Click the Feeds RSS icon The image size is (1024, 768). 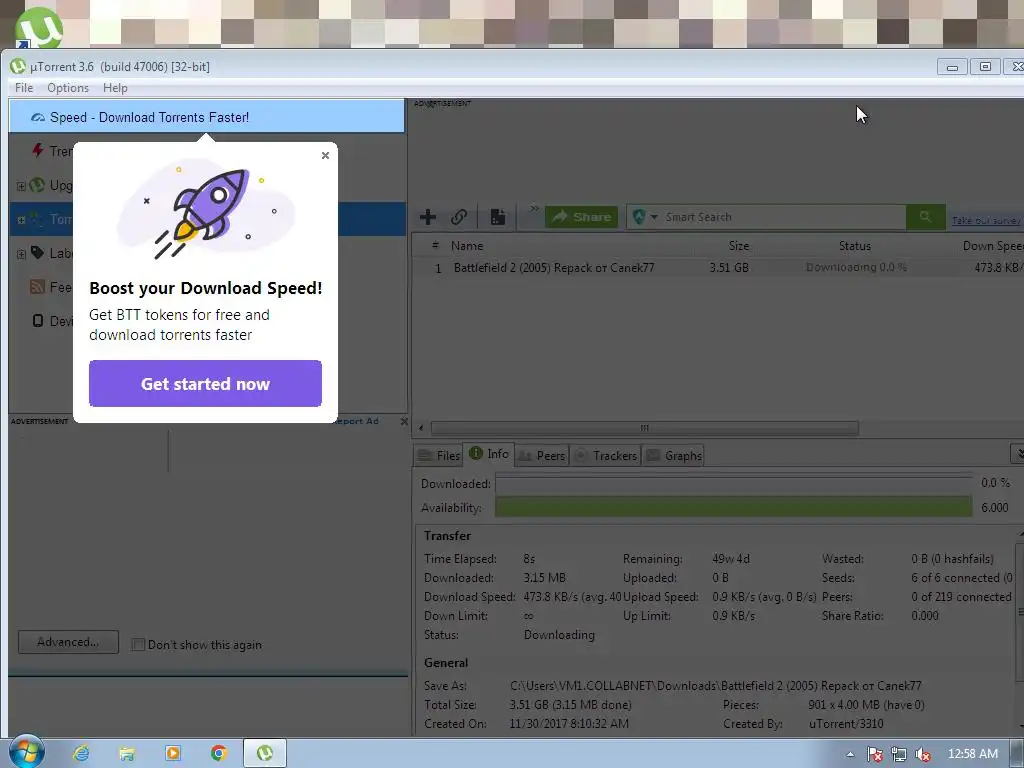(38, 287)
